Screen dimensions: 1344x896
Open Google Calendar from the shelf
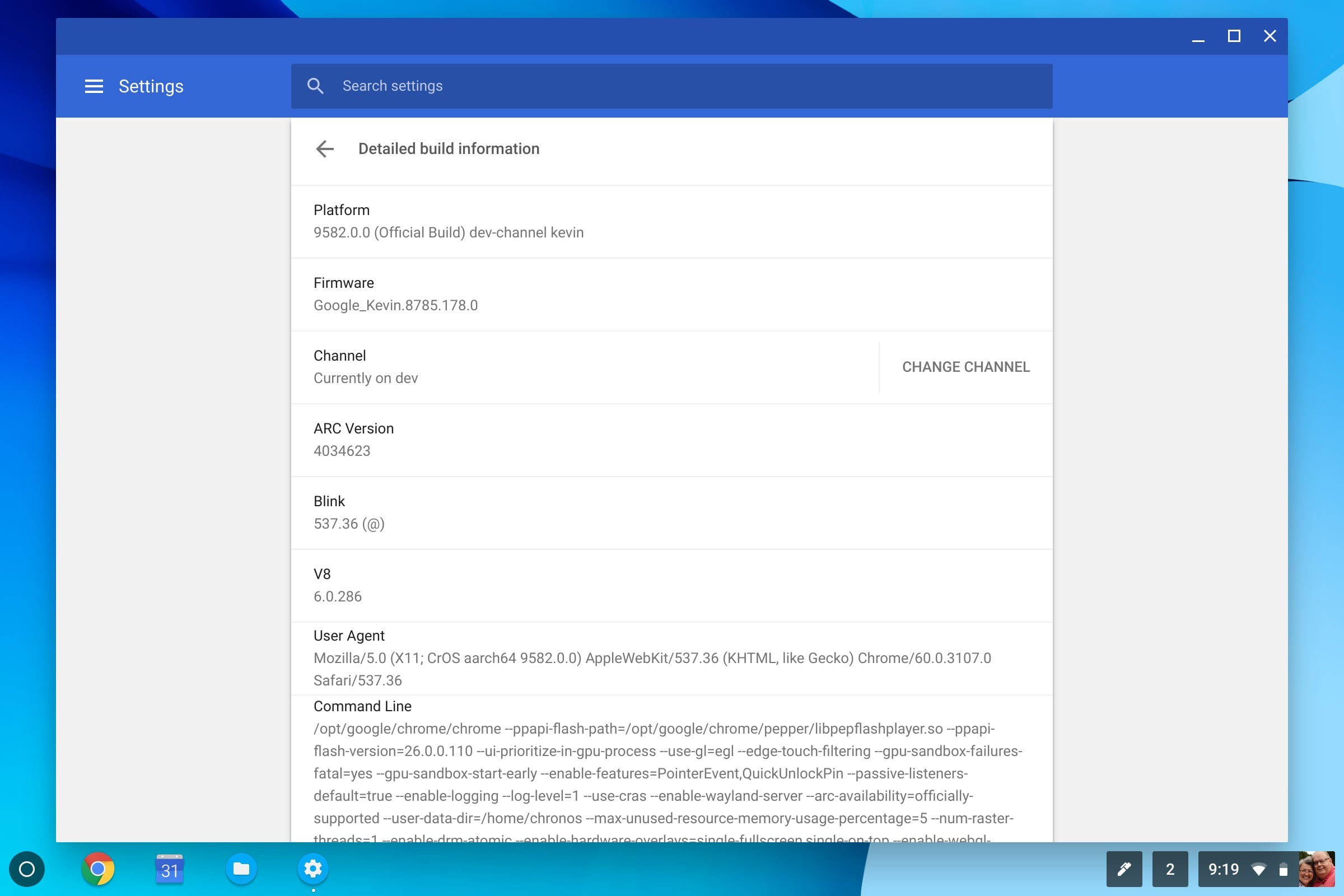(170, 869)
